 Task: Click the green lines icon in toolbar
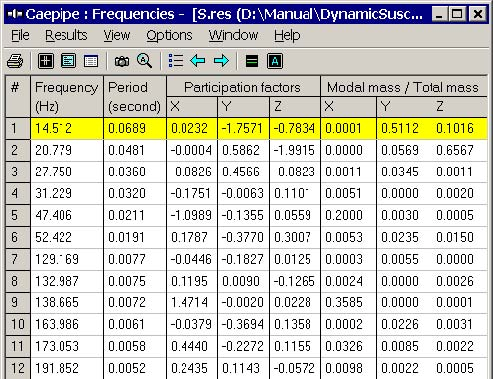click(x=252, y=61)
